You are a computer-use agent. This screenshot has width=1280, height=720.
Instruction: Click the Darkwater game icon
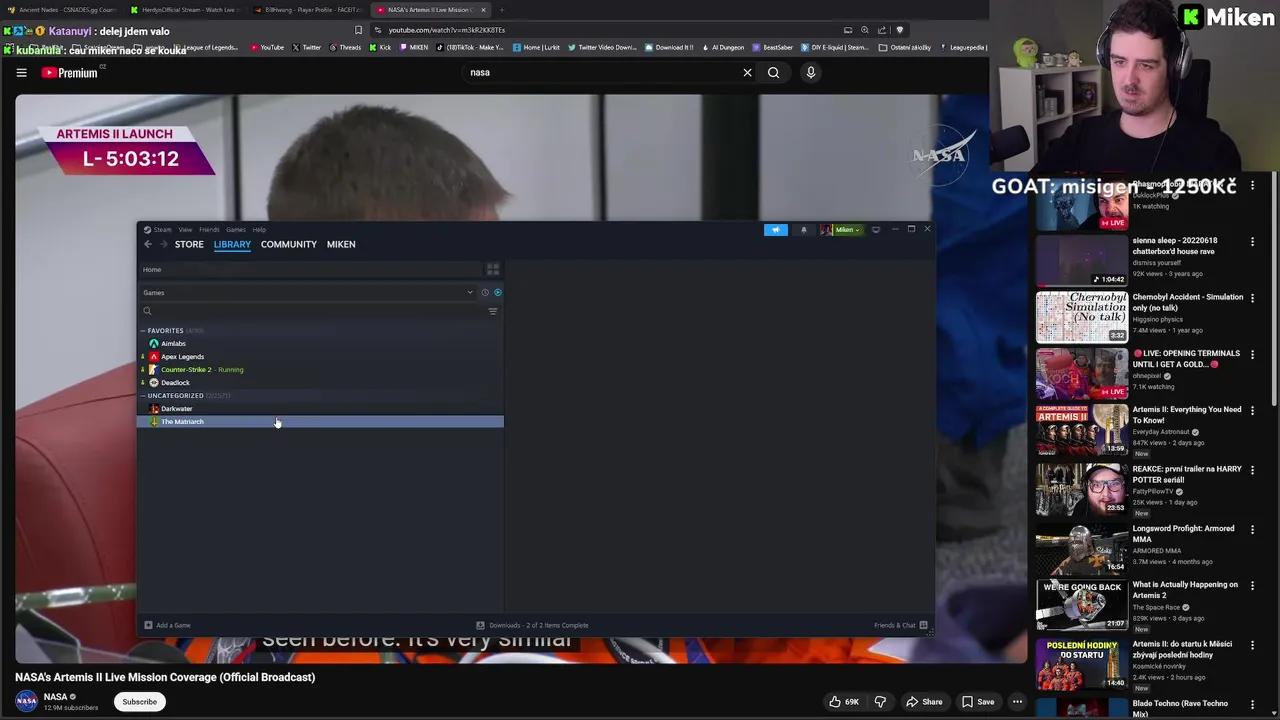pos(154,409)
